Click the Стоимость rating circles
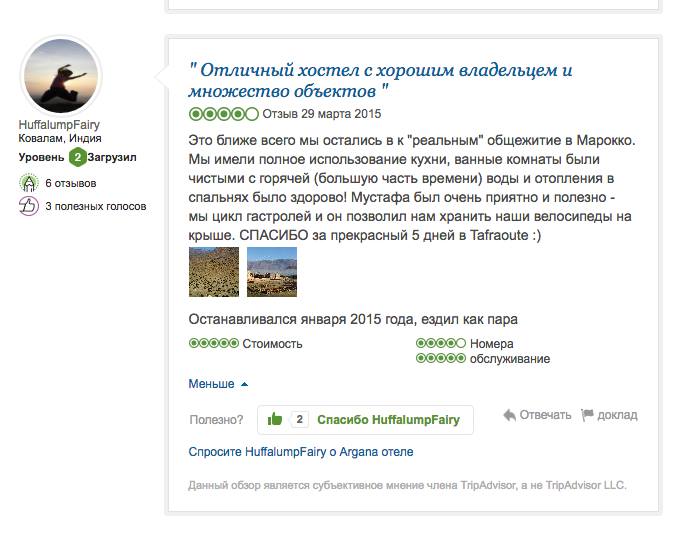Image resolution: width=679 pixels, height=536 pixels. pos(214,344)
